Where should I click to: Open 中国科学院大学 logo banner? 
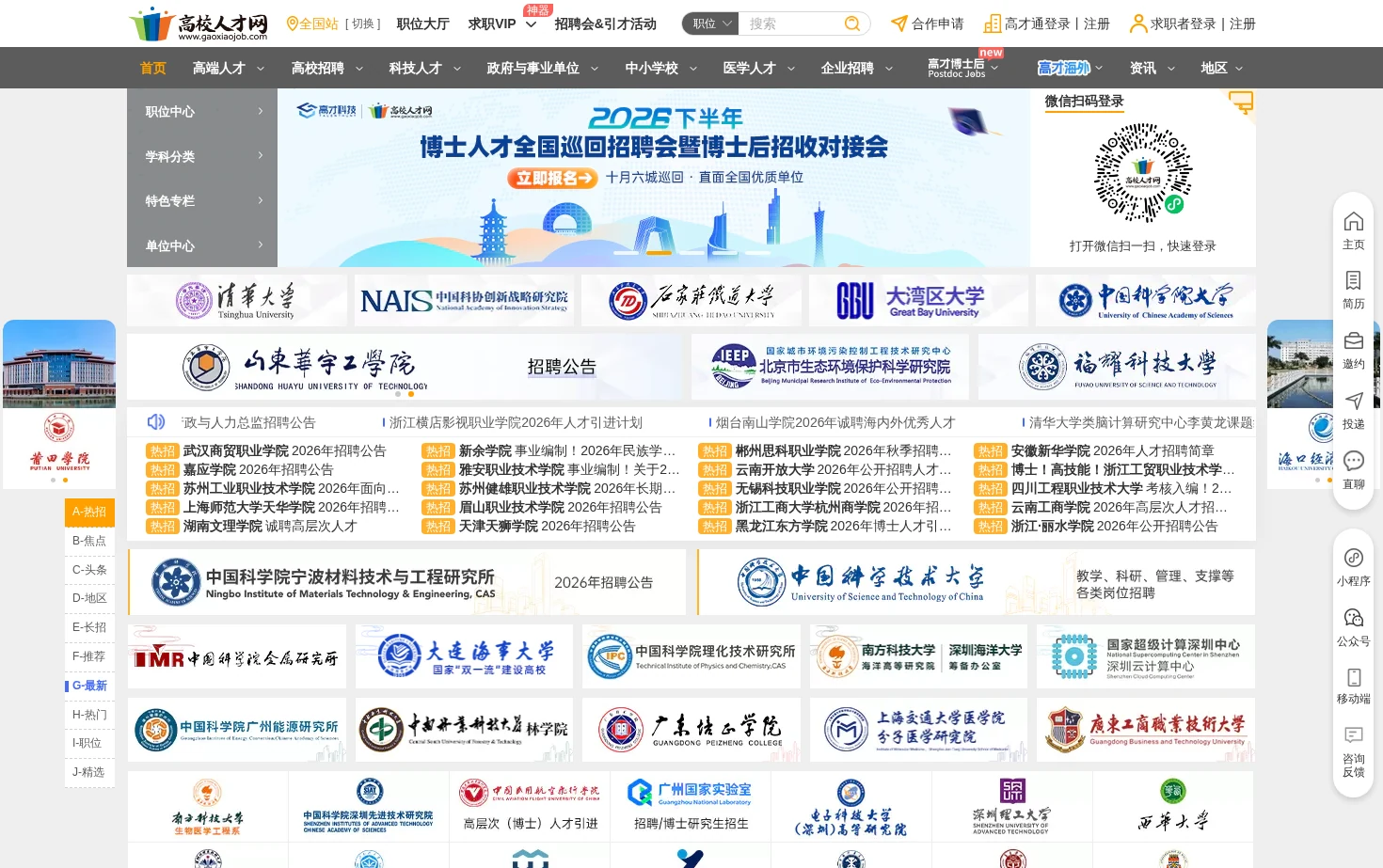click(x=1146, y=301)
